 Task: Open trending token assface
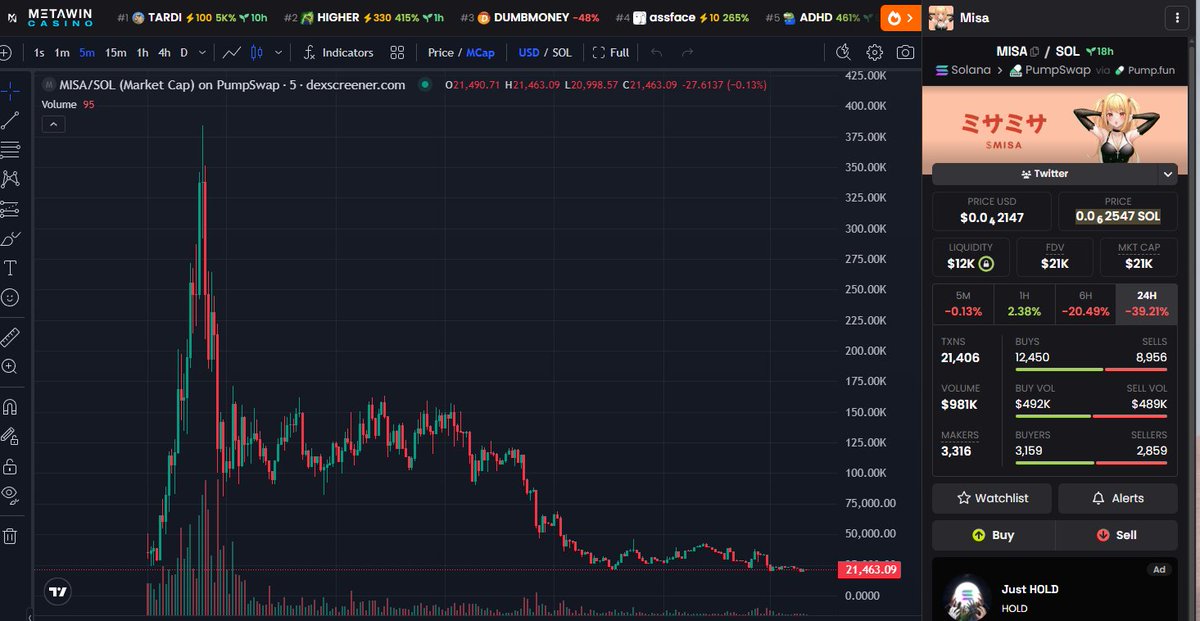(x=683, y=18)
